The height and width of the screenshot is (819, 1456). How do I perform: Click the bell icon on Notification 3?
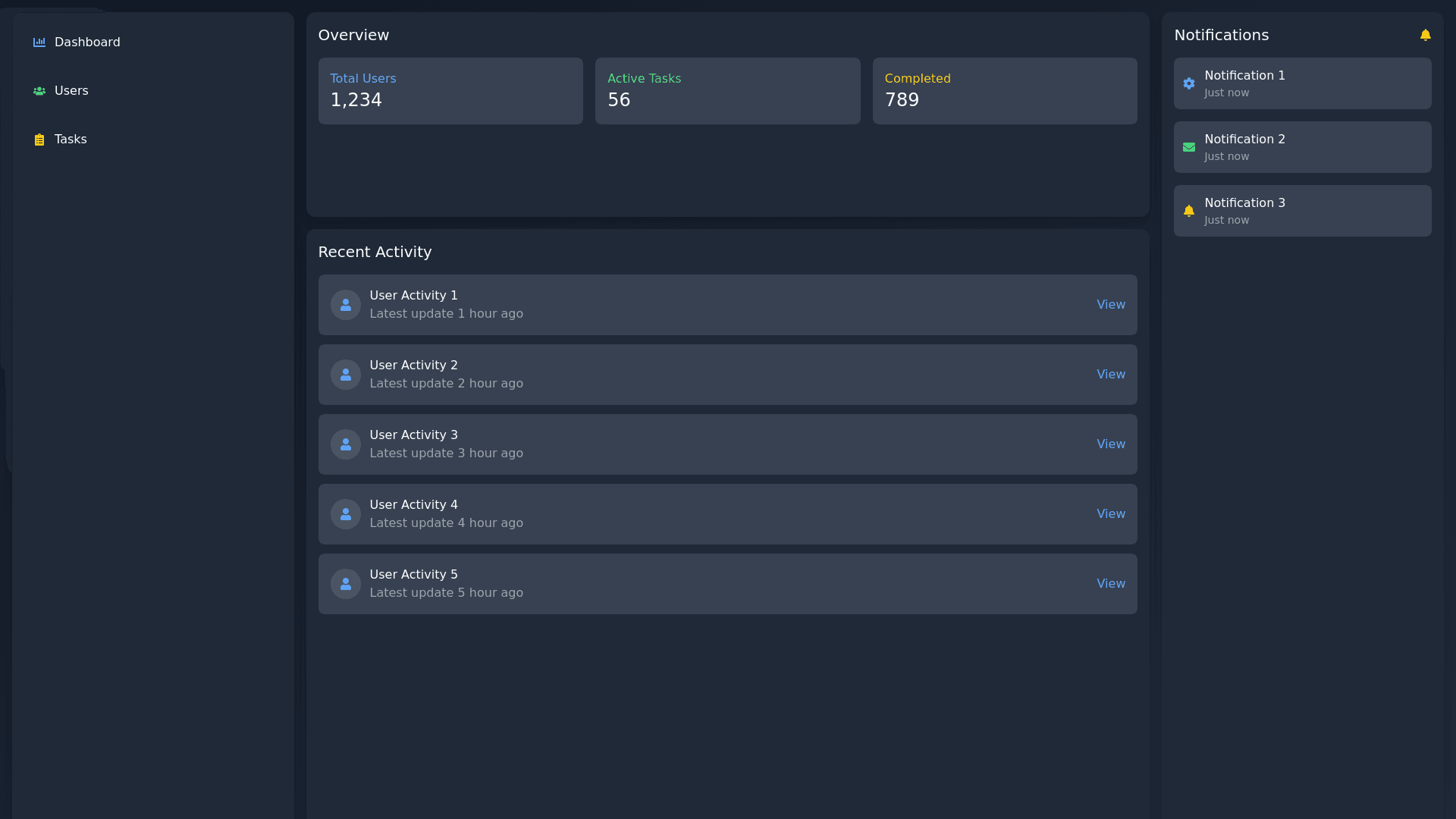(x=1188, y=211)
